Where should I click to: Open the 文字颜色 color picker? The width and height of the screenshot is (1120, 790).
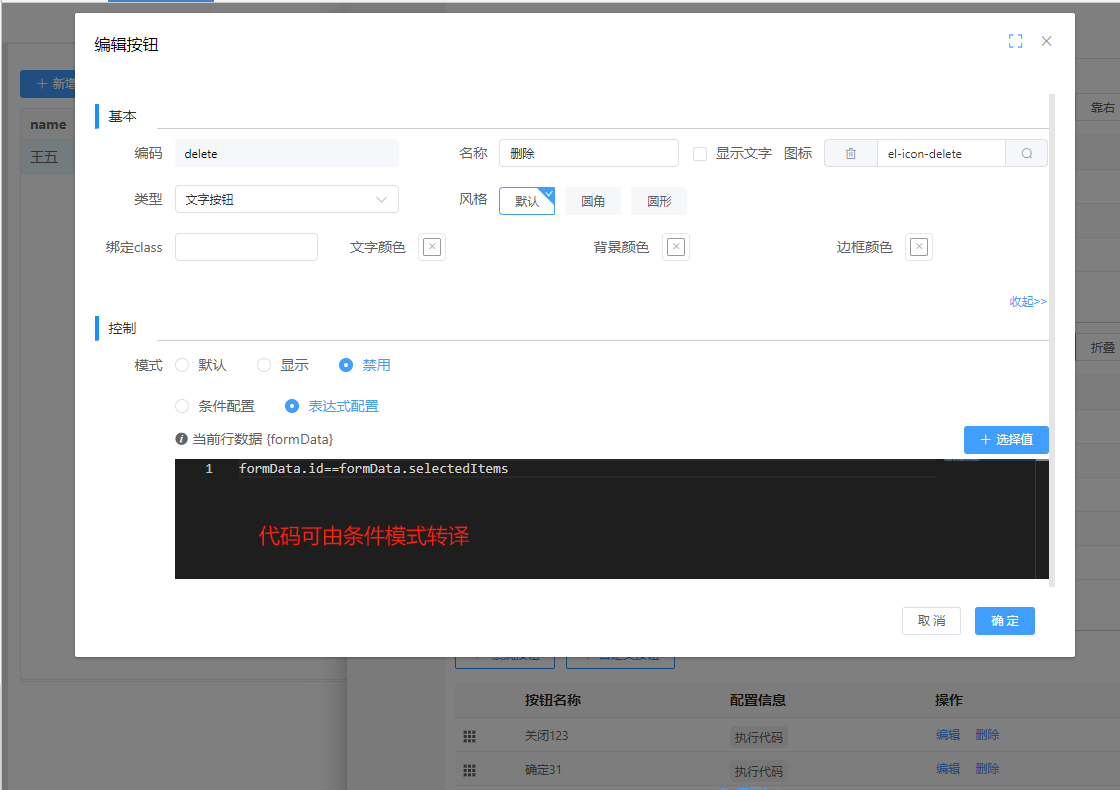(x=432, y=247)
